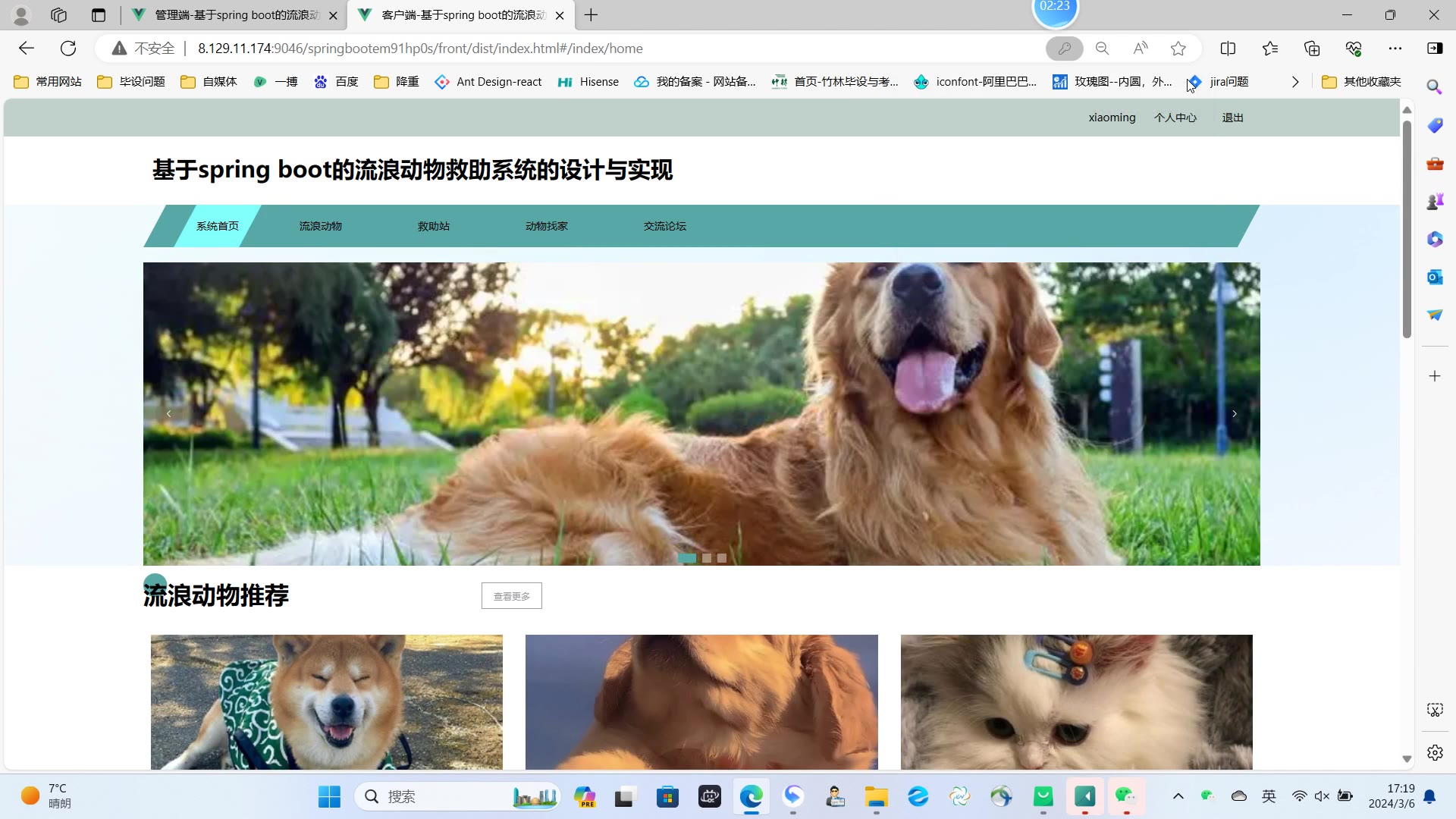Open the Edge sidebar search icon

click(x=1434, y=86)
